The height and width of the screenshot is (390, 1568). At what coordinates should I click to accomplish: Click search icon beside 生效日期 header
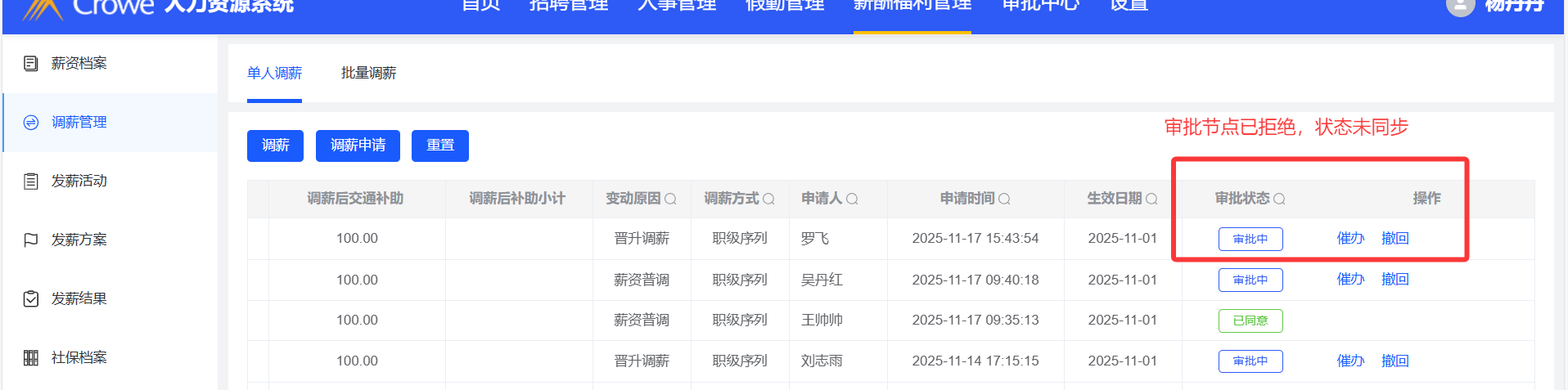tap(1151, 199)
